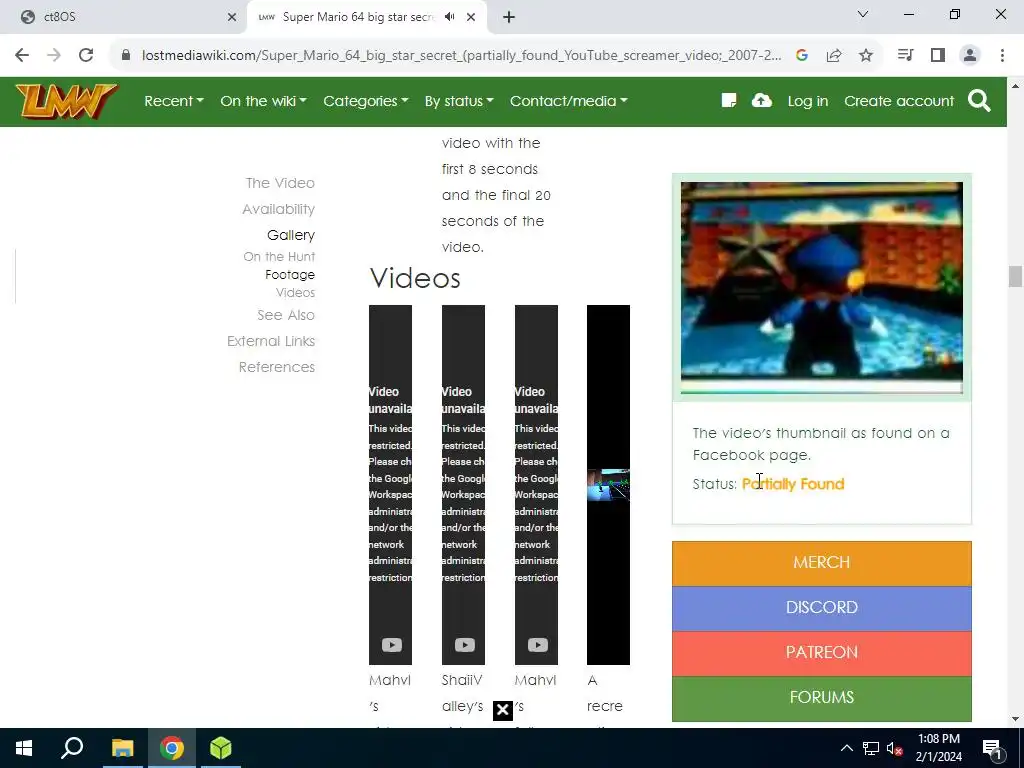Bookmark this page with the star
The image size is (1024, 768).
866,56
